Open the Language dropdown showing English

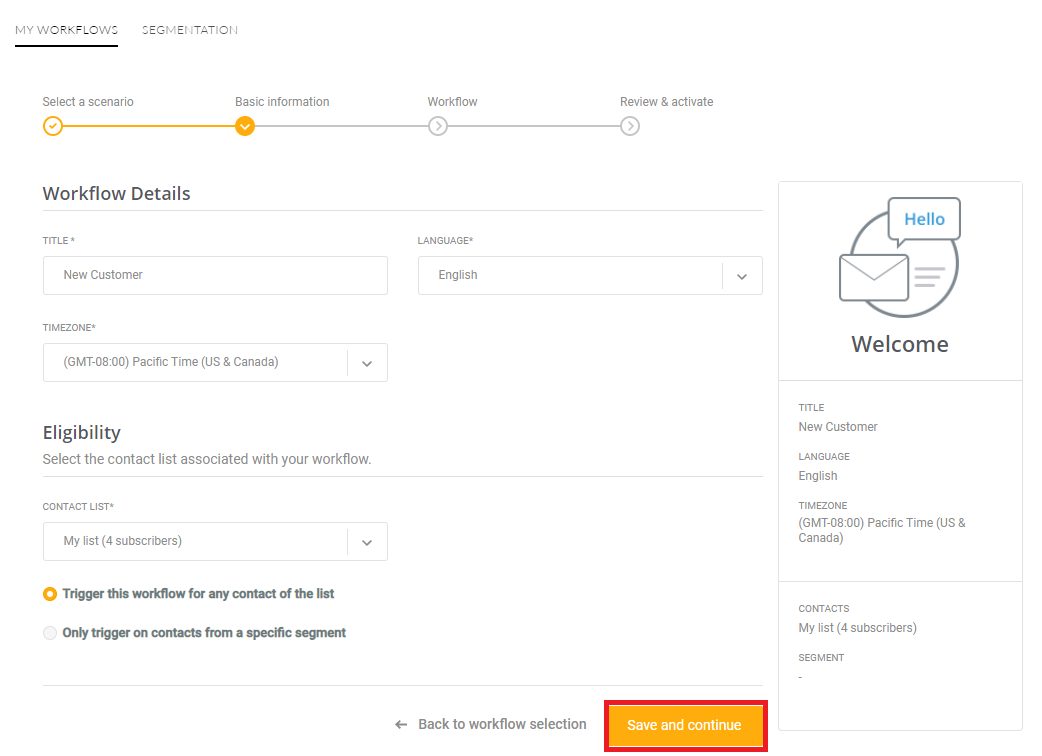(590, 275)
